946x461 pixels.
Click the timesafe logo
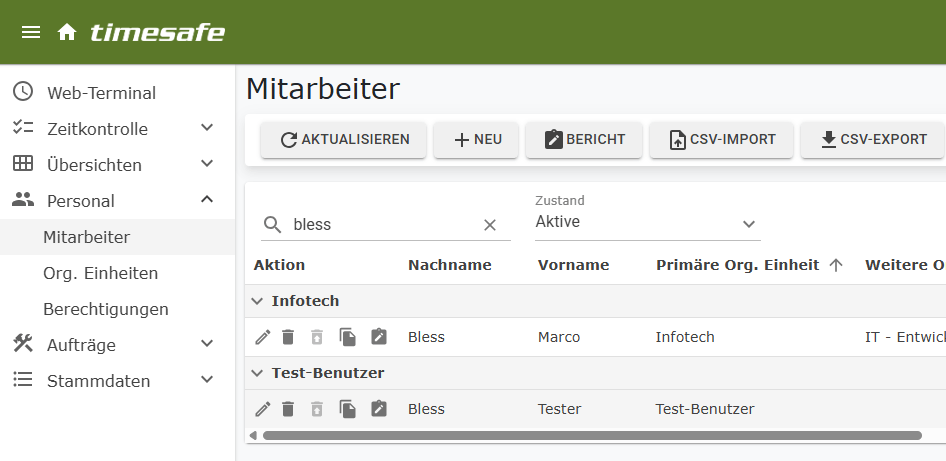point(157,32)
